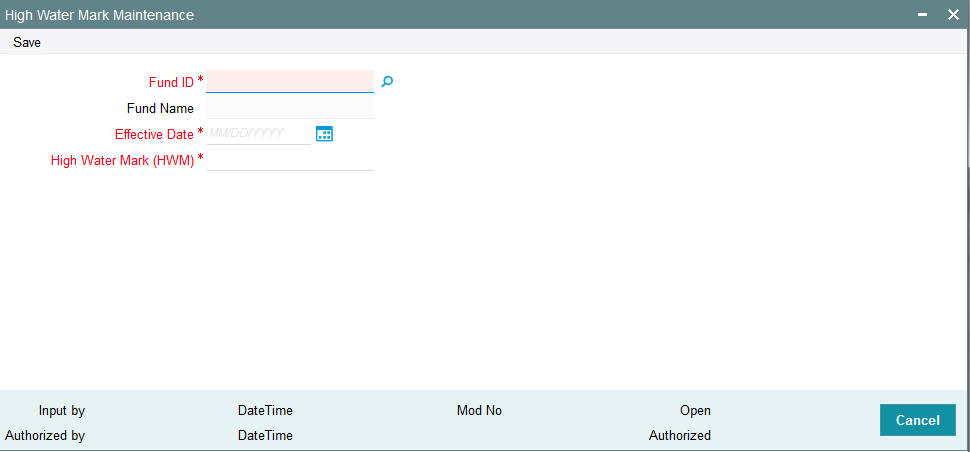The image size is (970, 452).
Task: Click the High Water Mark (HWM) field
Action: (290, 160)
